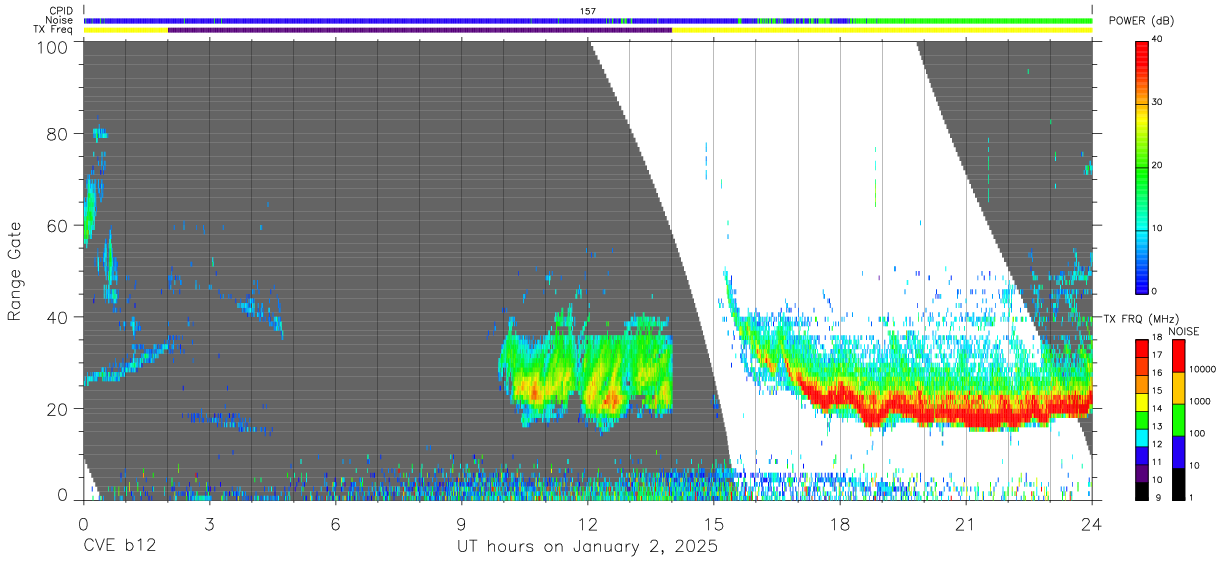This screenshot has width=1228, height=567.
Task: Click the Range Gate axis title
Action: (x=15, y=271)
